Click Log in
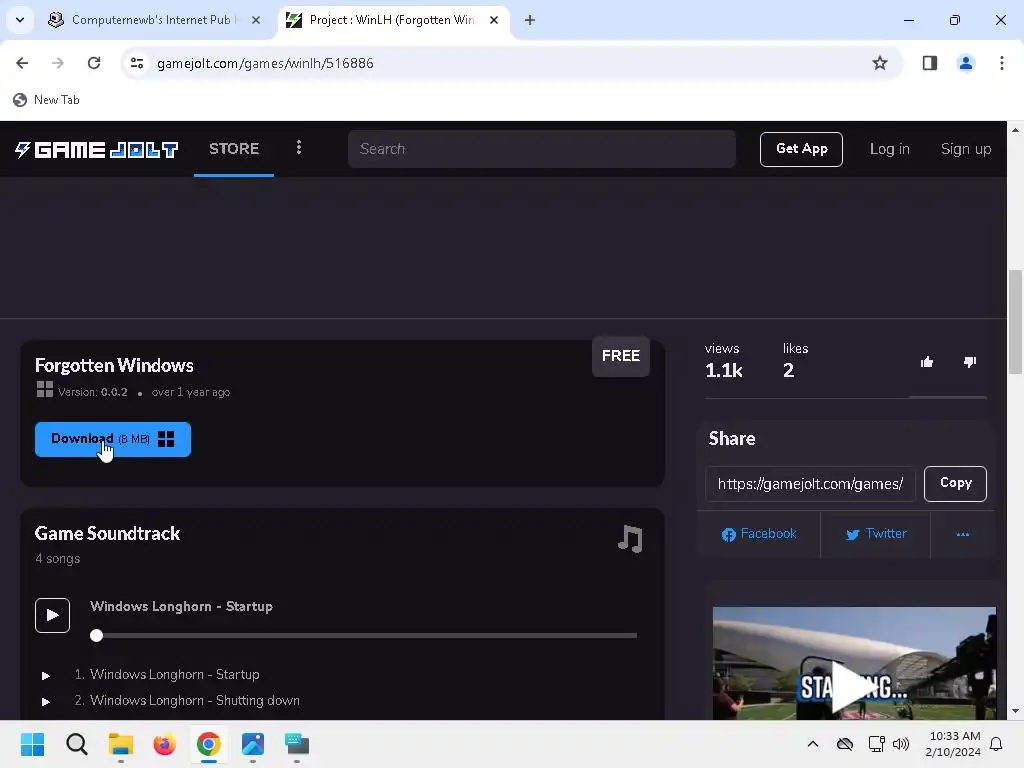1024x768 pixels. pos(889,149)
